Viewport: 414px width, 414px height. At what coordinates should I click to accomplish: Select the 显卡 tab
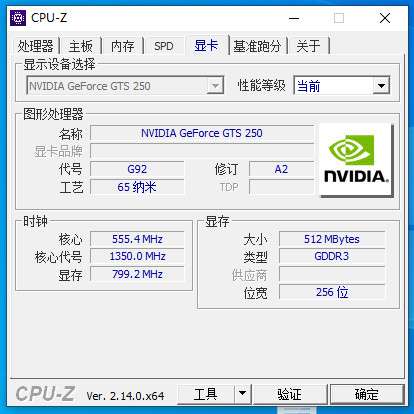pyautogui.click(x=206, y=45)
